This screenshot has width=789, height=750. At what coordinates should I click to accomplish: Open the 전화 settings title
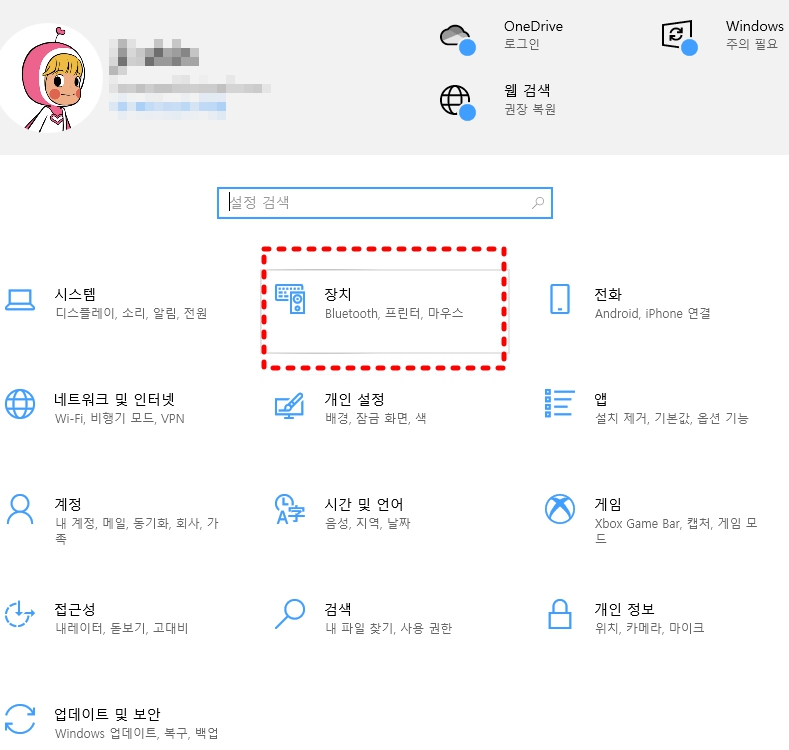608,294
